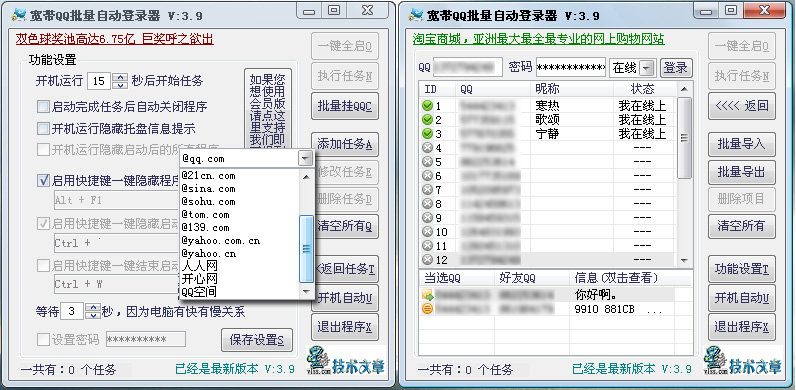This screenshot has height=390, width=796.
Task: Click the grey offline icon of row 4
Action: [x=427, y=148]
